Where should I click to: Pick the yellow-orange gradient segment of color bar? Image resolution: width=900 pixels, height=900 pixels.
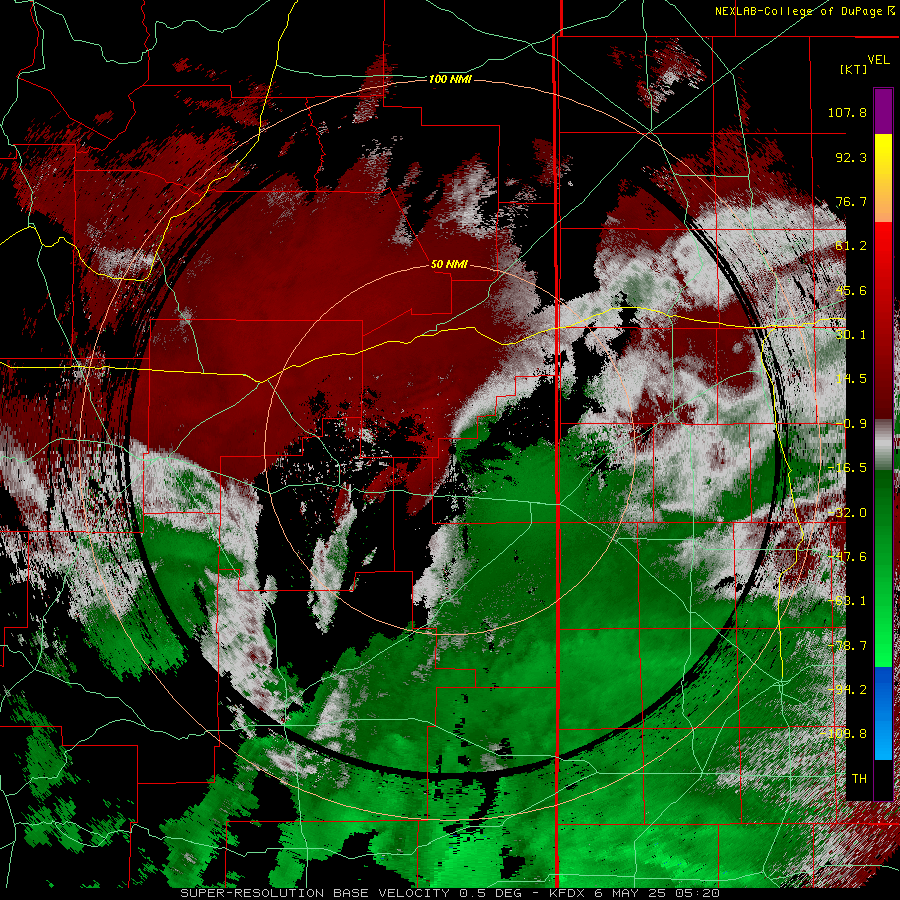[883, 178]
